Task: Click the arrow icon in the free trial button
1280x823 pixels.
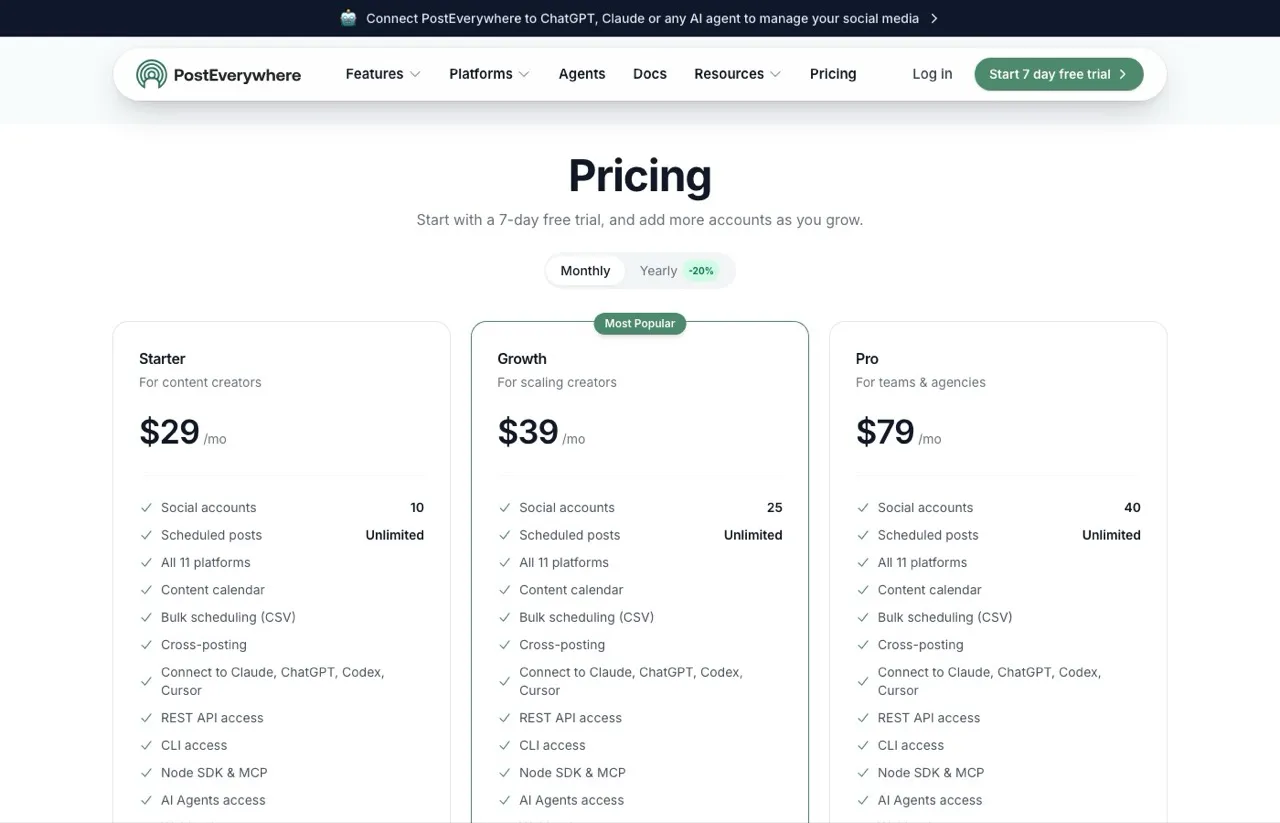Action: pyautogui.click(x=1123, y=74)
